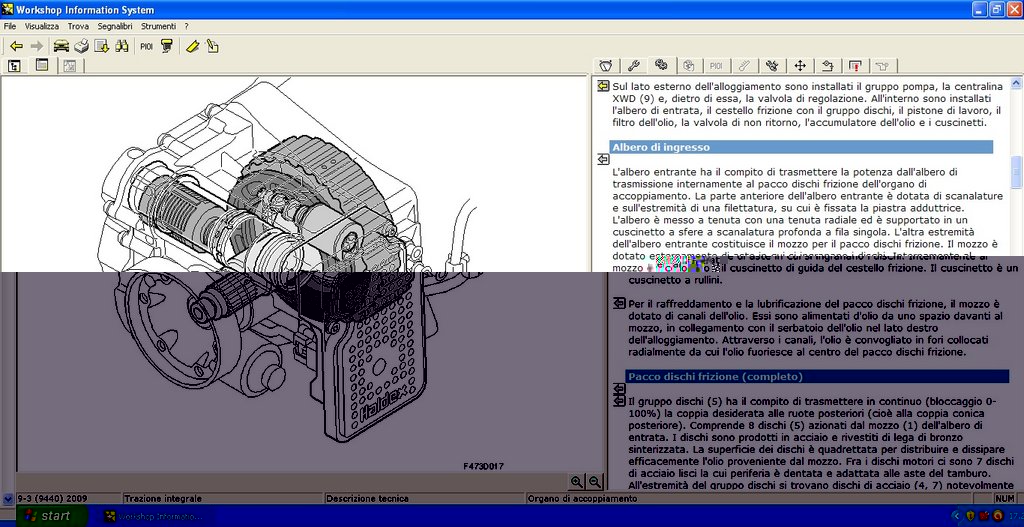Click the grayed PIOI tab

(x=716, y=65)
